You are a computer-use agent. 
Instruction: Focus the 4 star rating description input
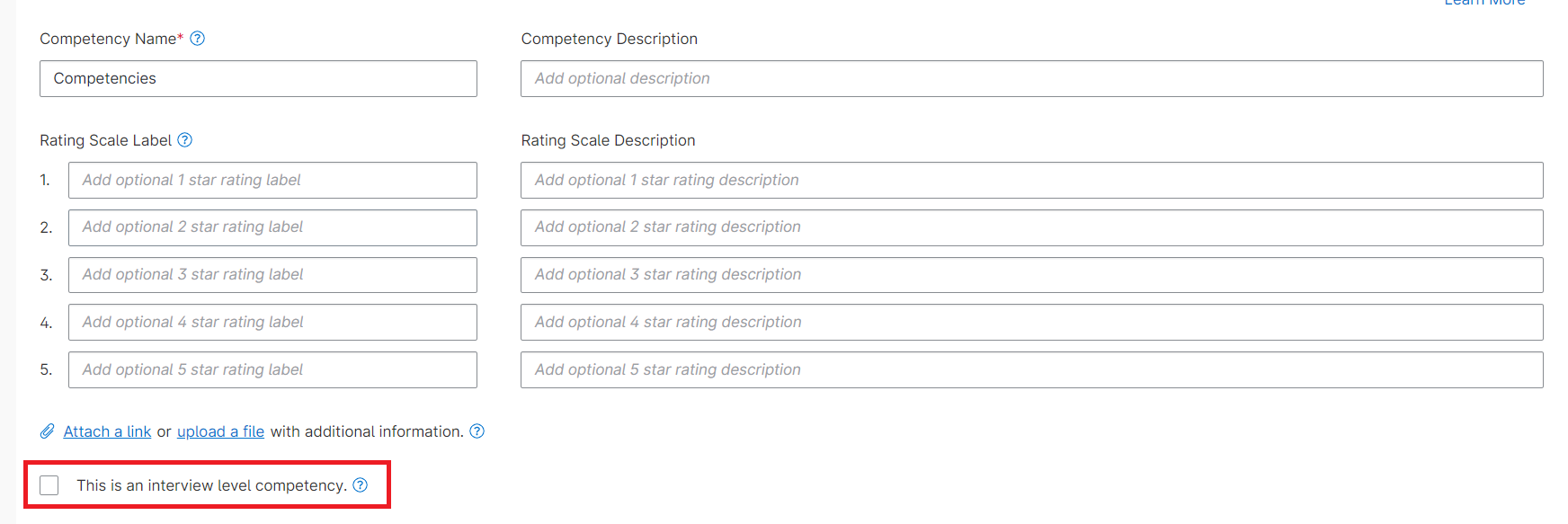click(1031, 323)
